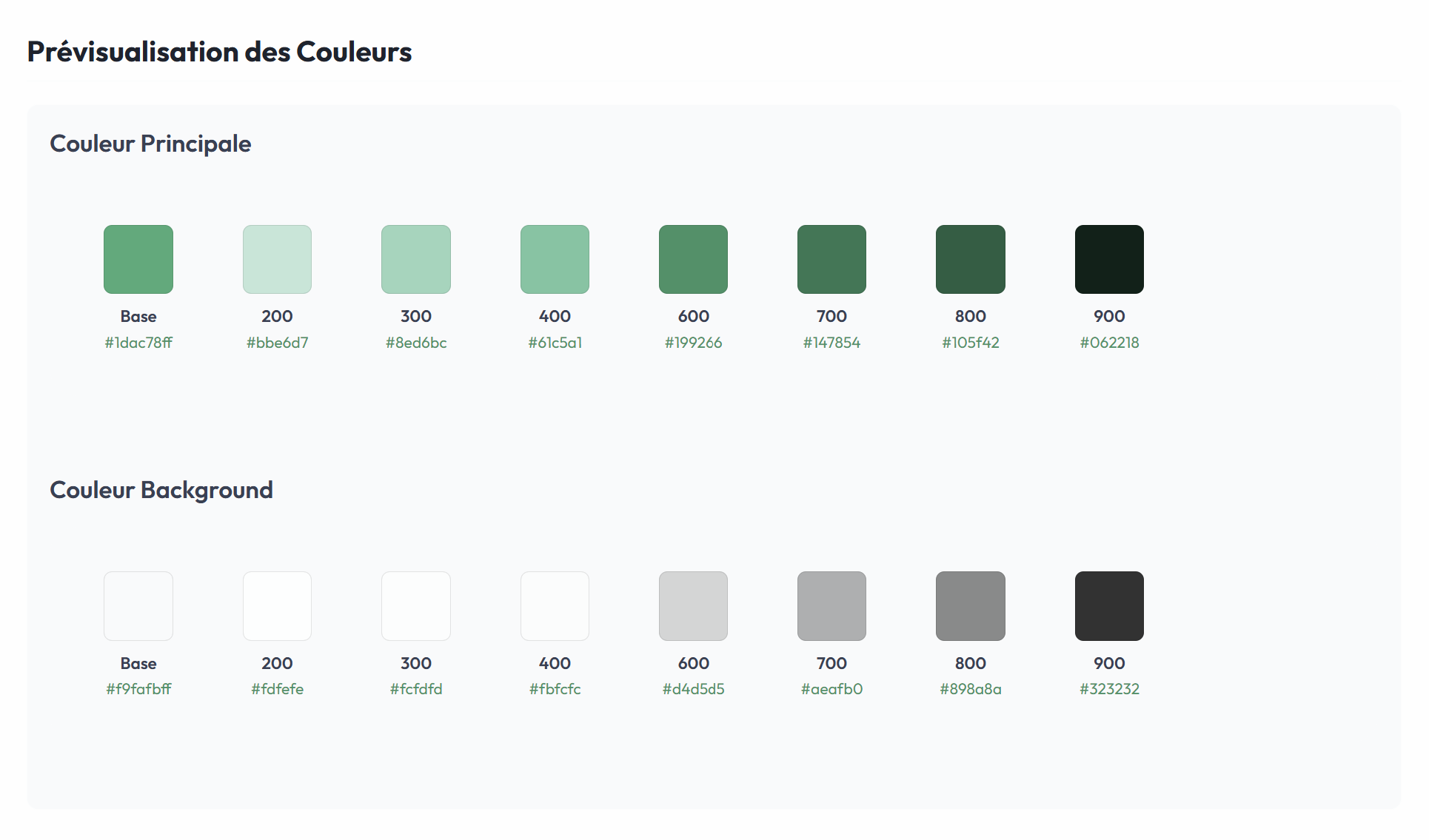Screen dimensions: 1429x840
Task: Choose the 800 gray background swatch
Action: coord(970,605)
